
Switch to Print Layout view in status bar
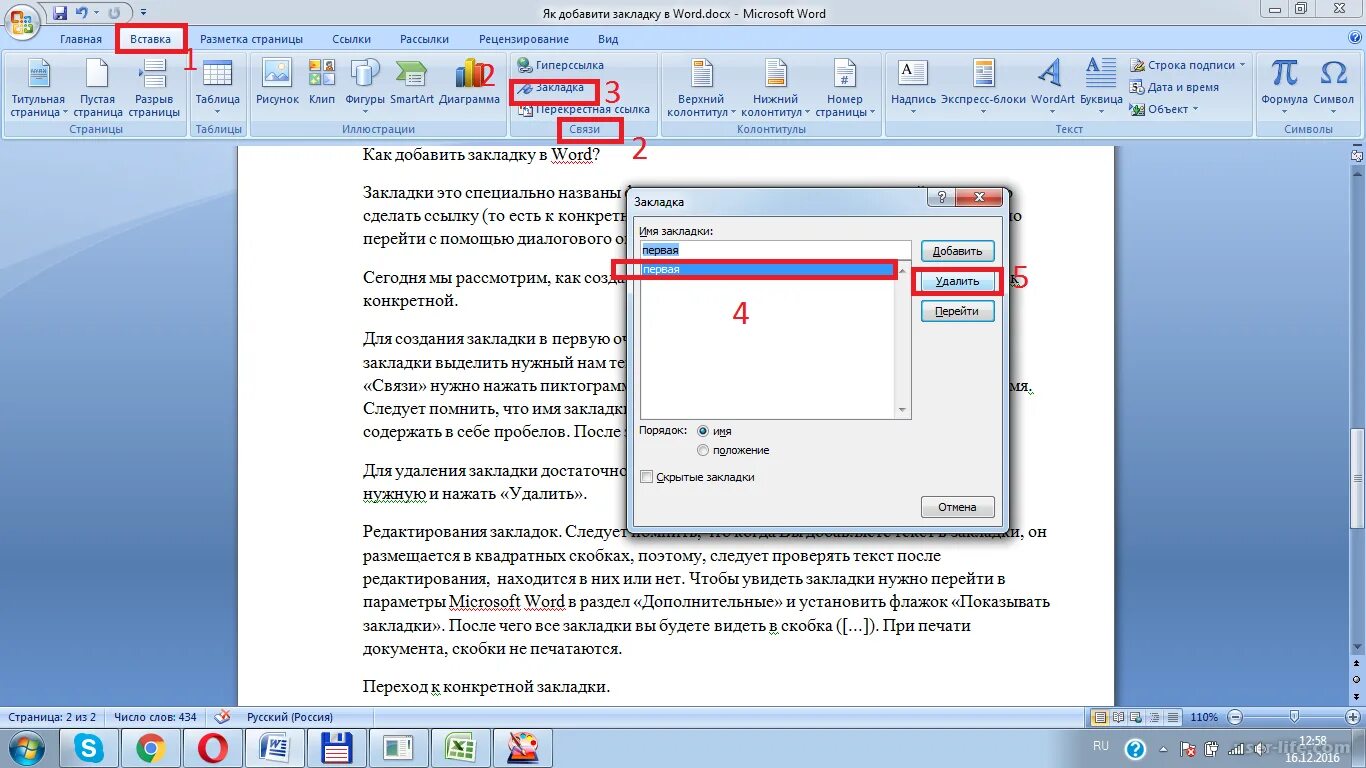[1100, 717]
